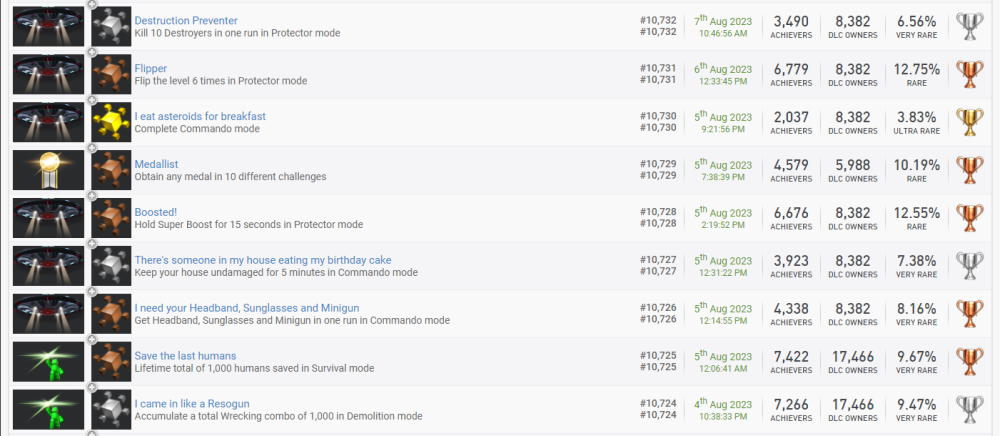1000x436 pixels.
Task: Open the Flipper trophy link
Action: tap(151, 68)
